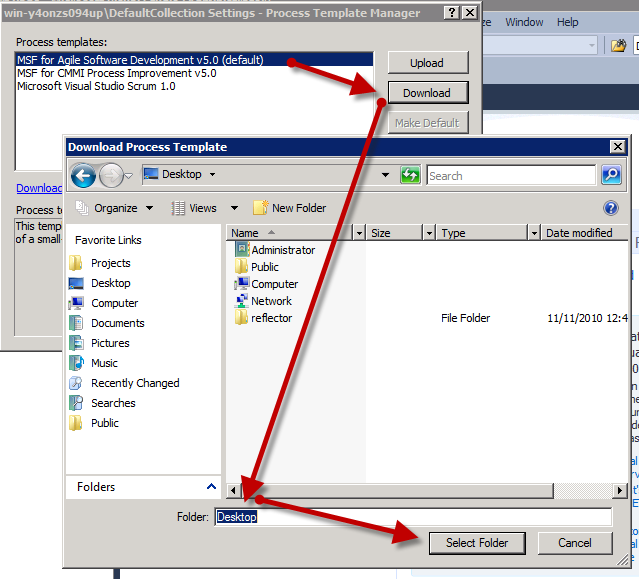This screenshot has height=579, width=639.
Task: Click the New Folder button
Action: (x=289, y=208)
